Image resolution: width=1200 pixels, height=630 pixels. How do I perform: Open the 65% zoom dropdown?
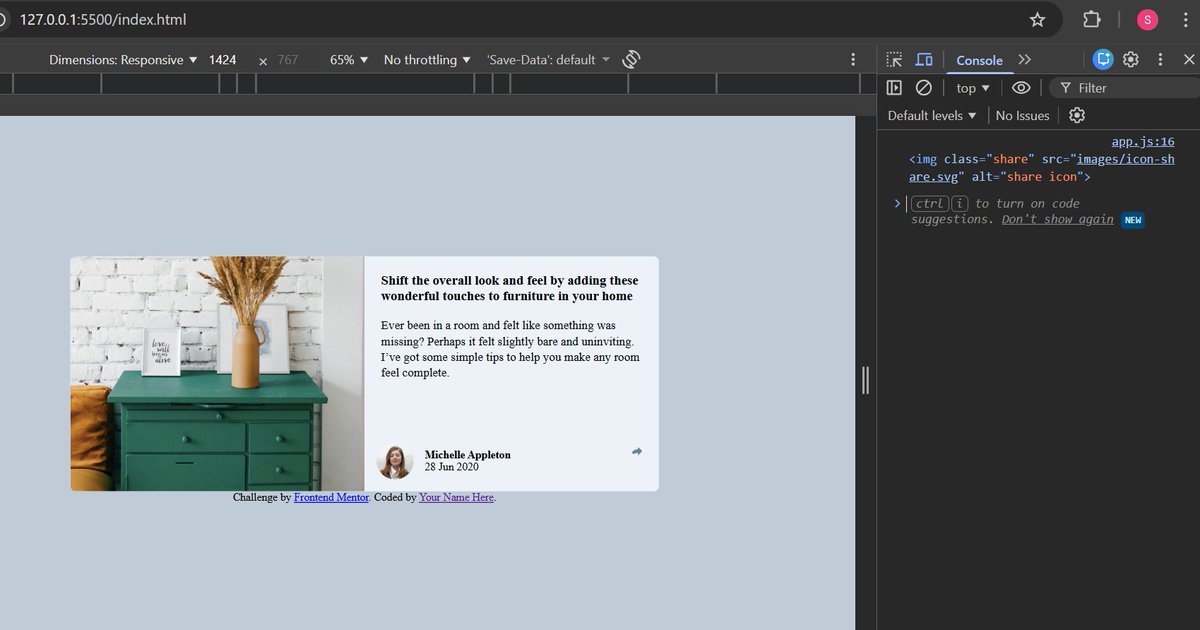[x=349, y=60]
